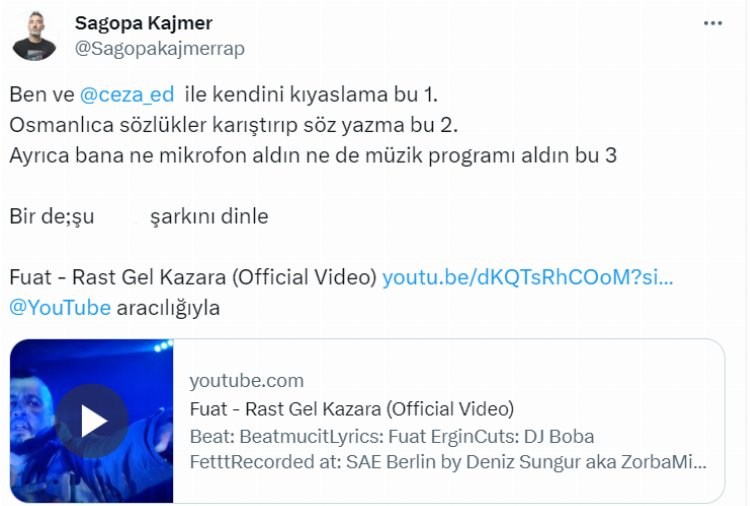Click the tweet text Fuat - Rast Gel Kazara (Official Video)

(193, 277)
